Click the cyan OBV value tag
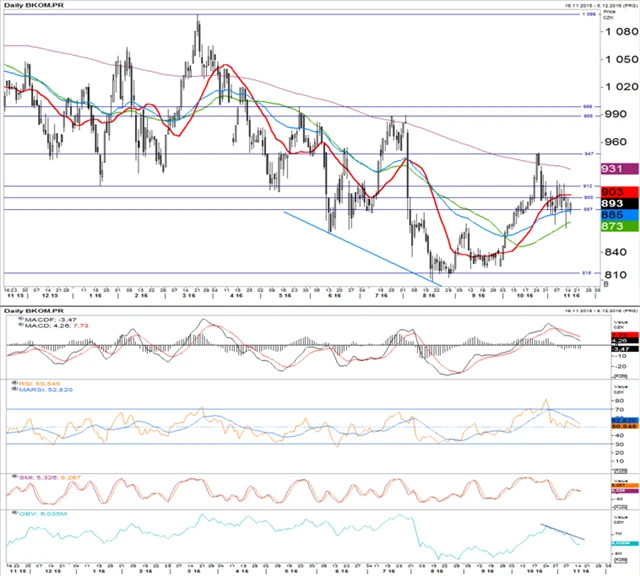Screen dimensions: 640x576 click(x=624, y=543)
